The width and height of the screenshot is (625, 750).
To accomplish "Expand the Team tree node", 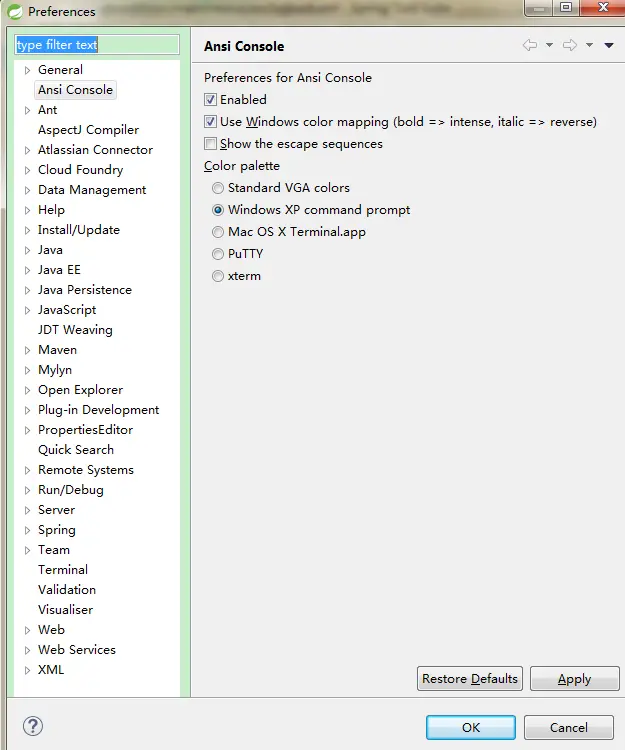I will [x=27, y=551].
